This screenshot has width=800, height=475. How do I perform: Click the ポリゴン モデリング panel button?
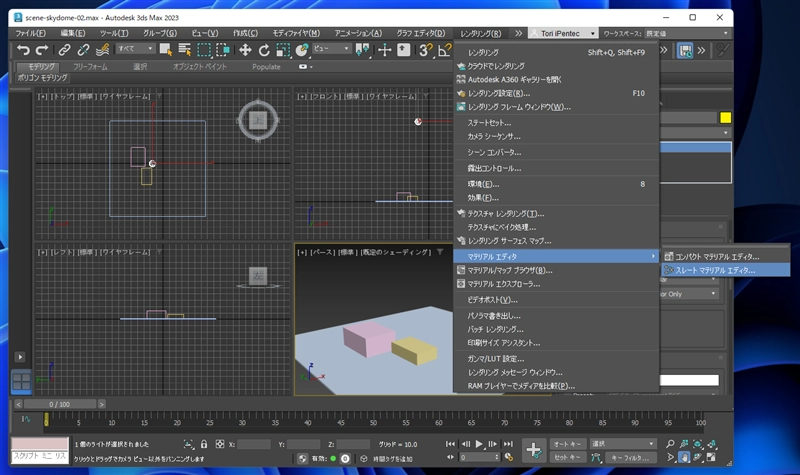(42, 78)
